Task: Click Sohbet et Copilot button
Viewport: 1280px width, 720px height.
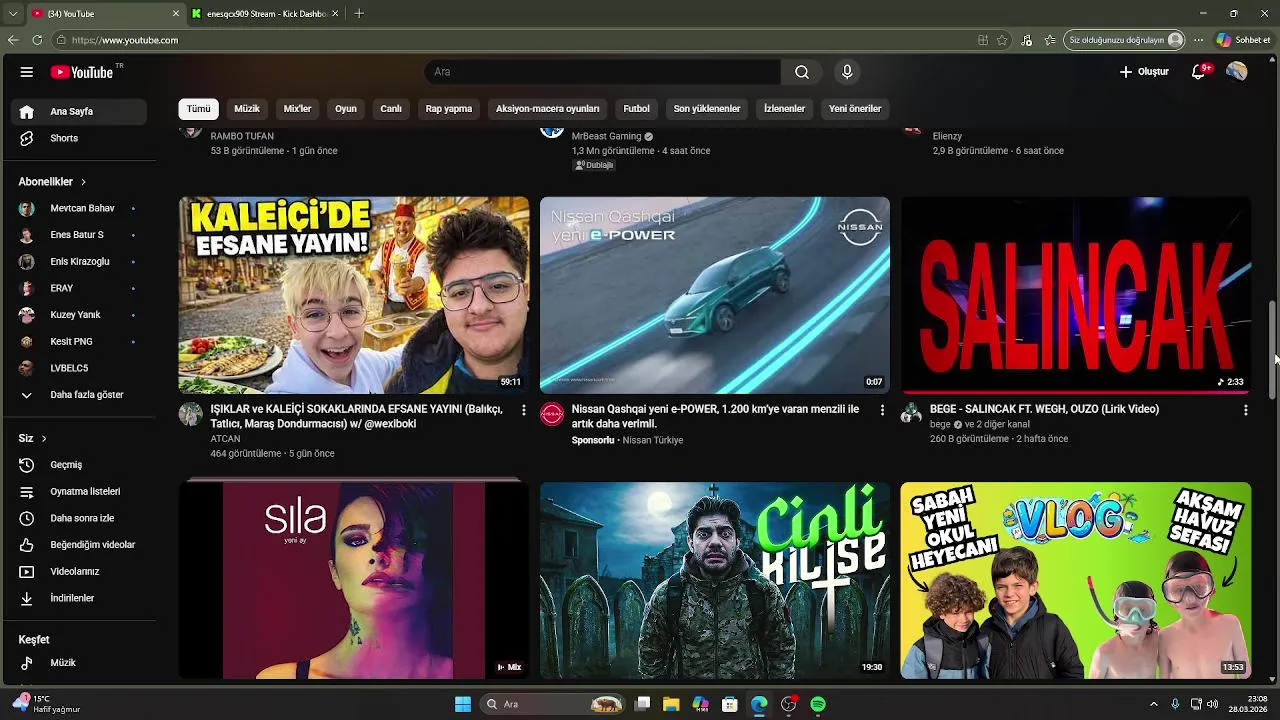Action: coord(1243,40)
